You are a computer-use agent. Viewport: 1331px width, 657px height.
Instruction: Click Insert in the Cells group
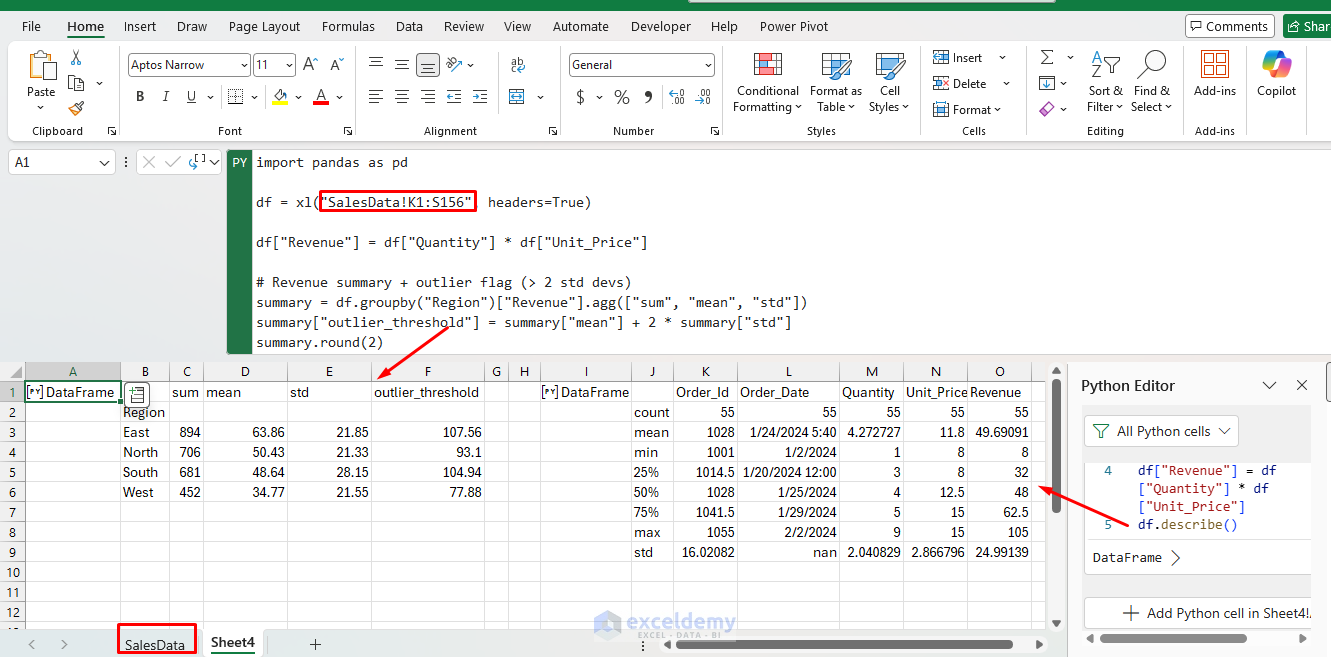point(958,58)
